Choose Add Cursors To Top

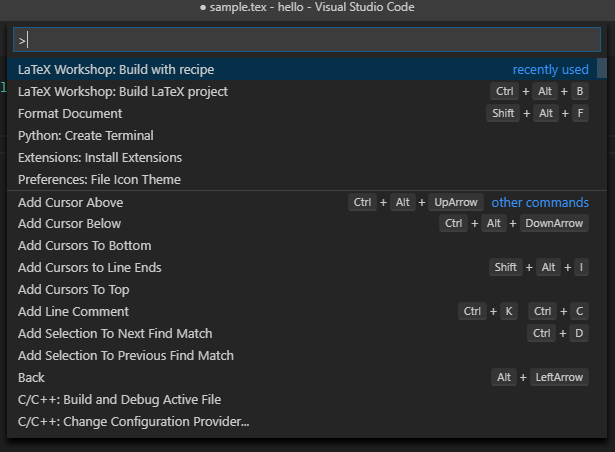(73, 290)
